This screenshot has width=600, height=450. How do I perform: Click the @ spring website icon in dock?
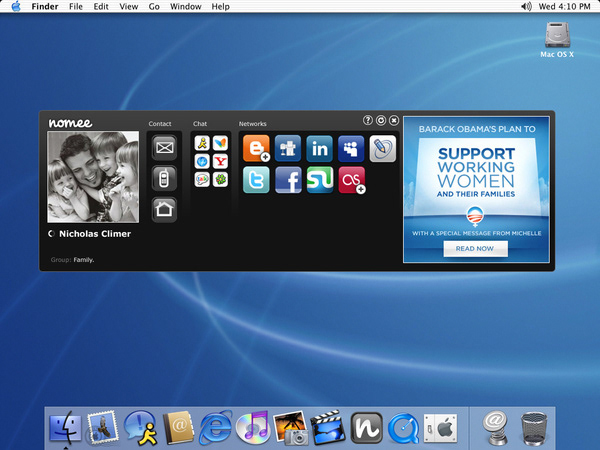(495, 428)
